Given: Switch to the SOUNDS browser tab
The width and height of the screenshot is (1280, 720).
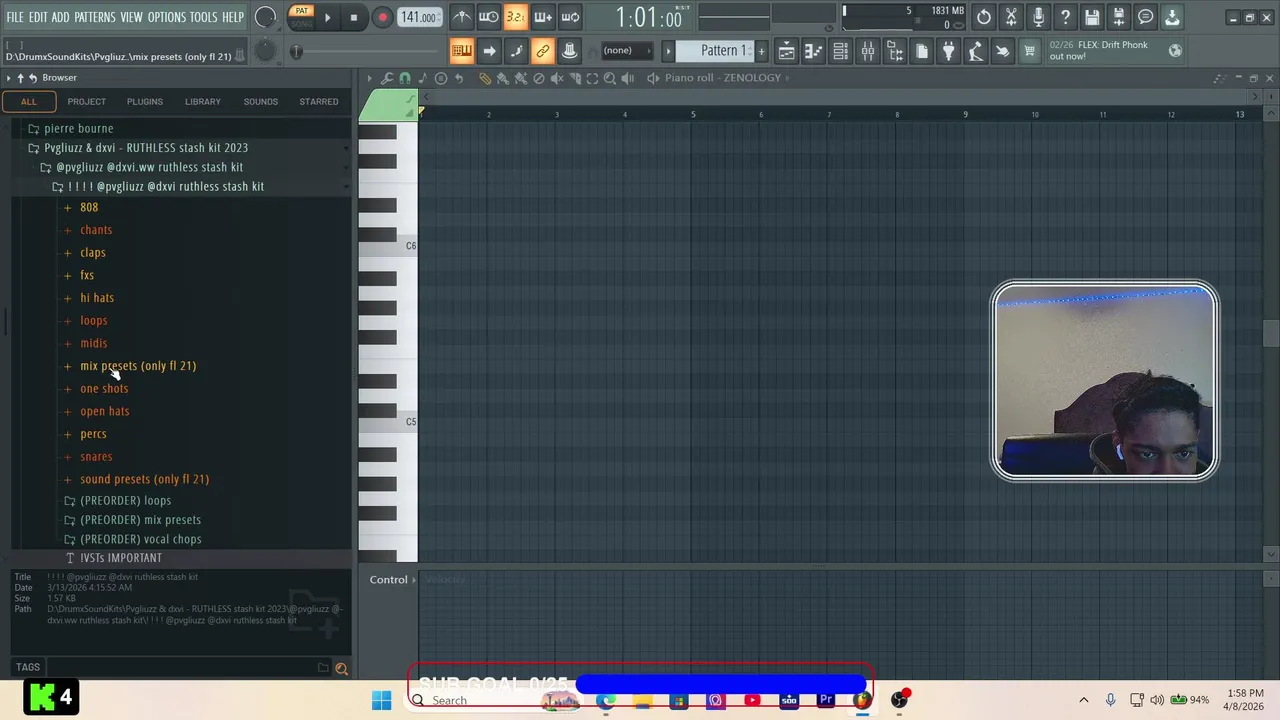Looking at the screenshot, I should click(261, 101).
